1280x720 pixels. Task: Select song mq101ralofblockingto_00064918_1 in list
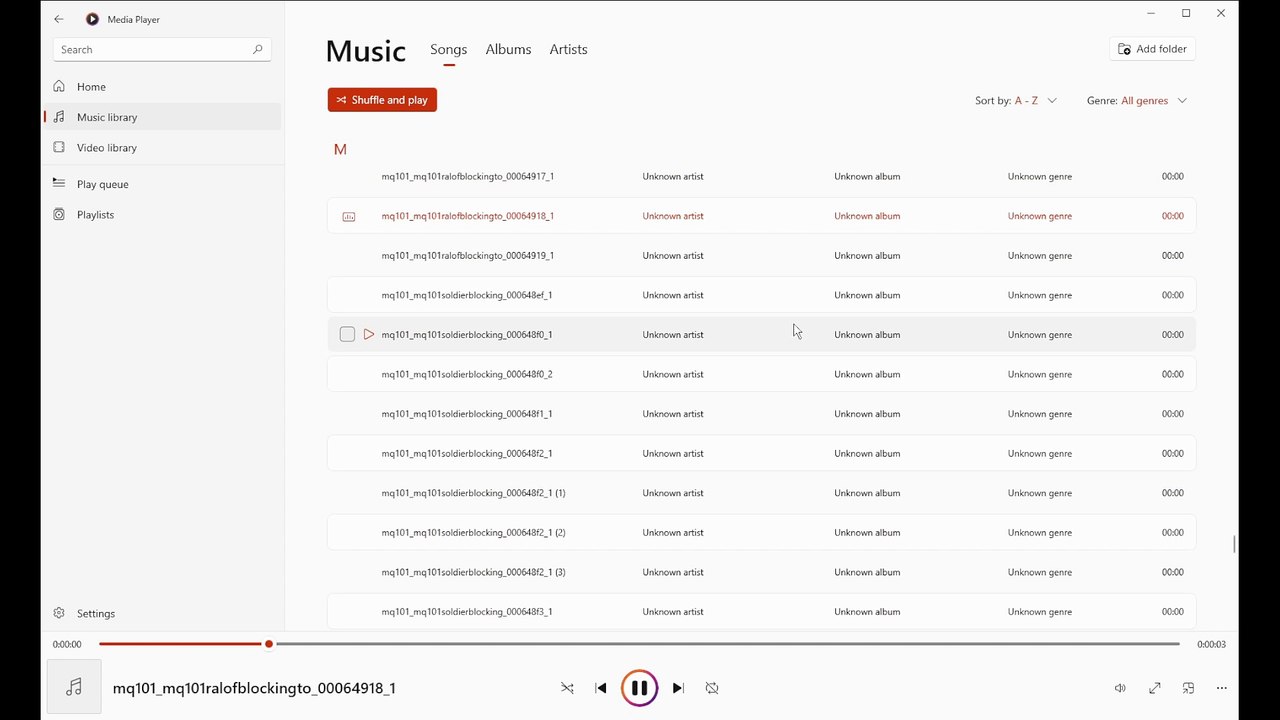coord(761,216)
